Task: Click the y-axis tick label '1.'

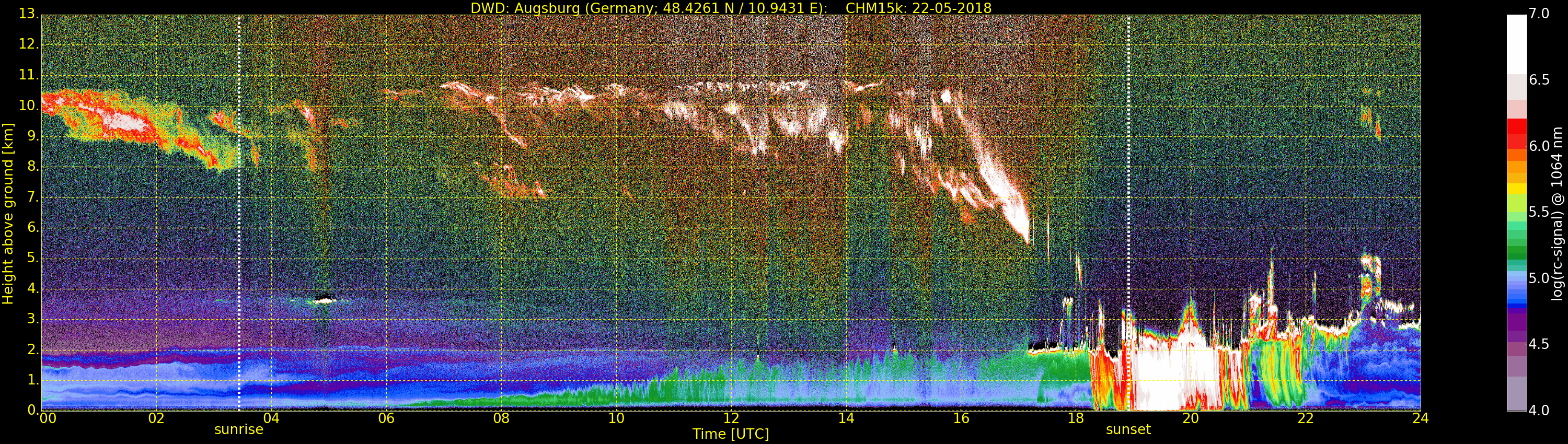Action: coord(33,380)
